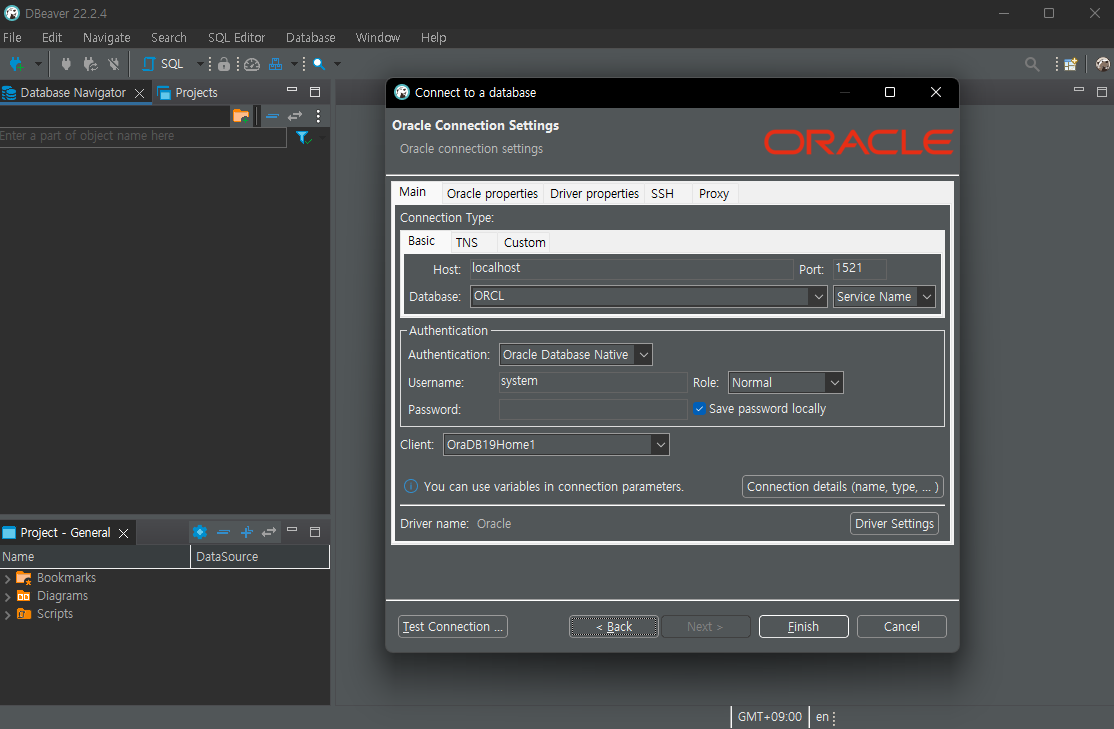Open the Help menu
The image size is (1114, 729).
click(433, 38)
